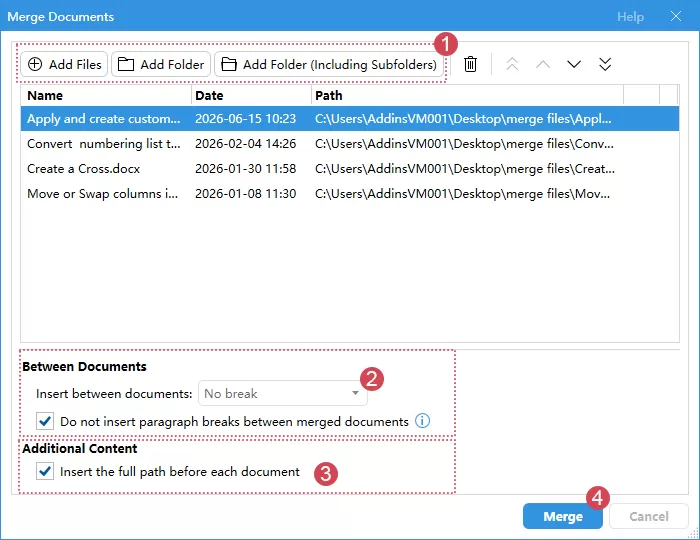Move file to bottom with double-down arrow

[x=605, y=64]
